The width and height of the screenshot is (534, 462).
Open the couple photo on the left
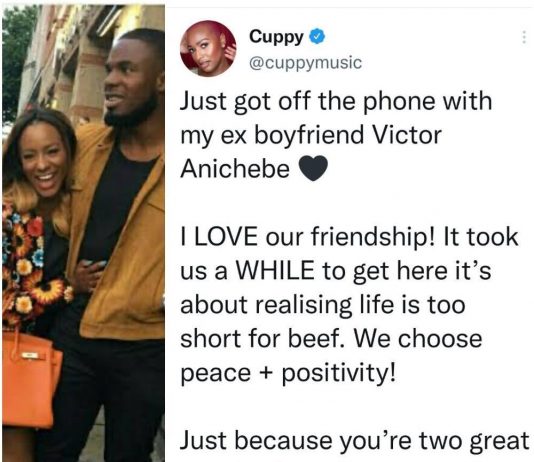[x=83, y=233]
